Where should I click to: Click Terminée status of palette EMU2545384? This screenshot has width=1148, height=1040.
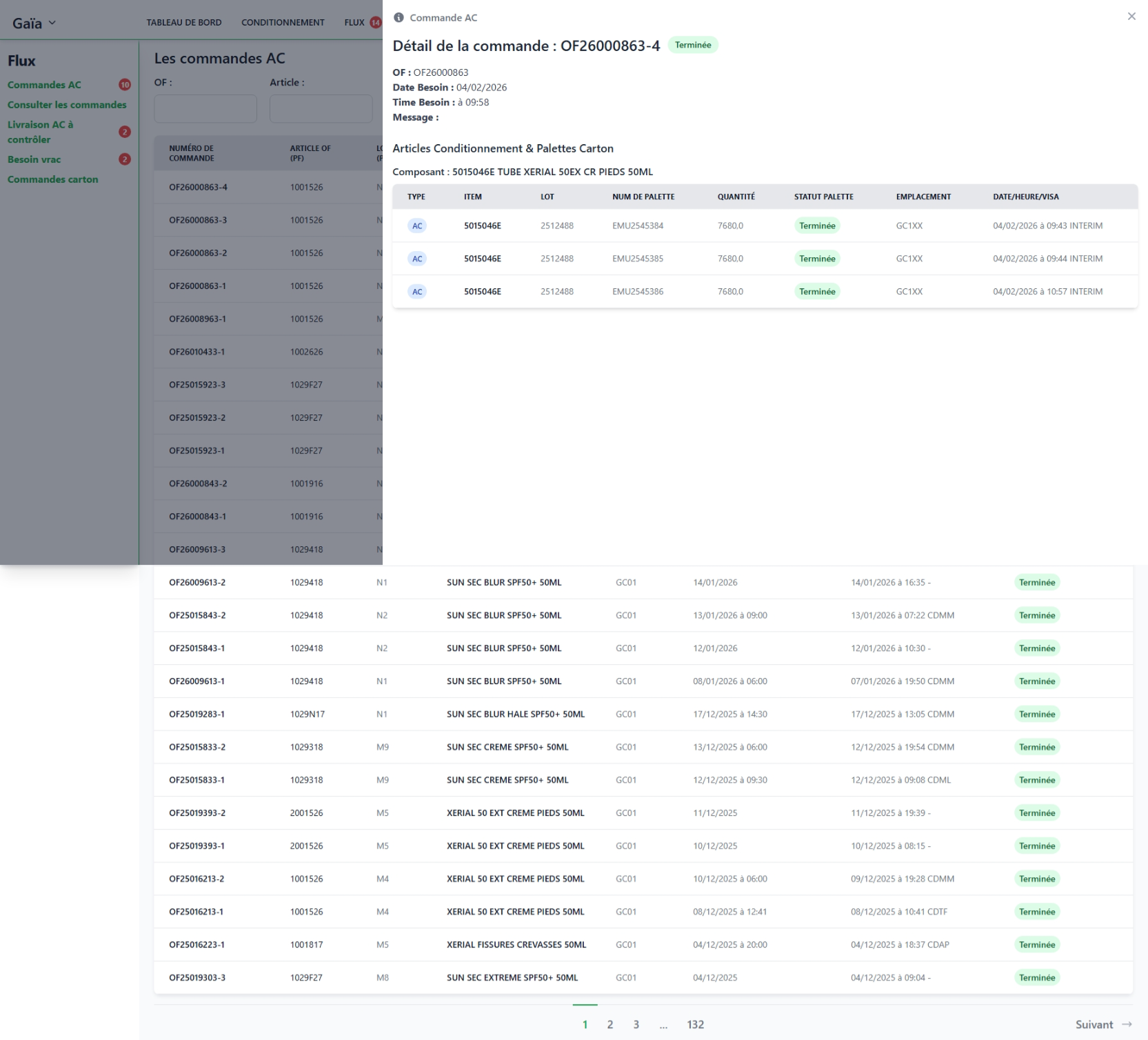817,226
